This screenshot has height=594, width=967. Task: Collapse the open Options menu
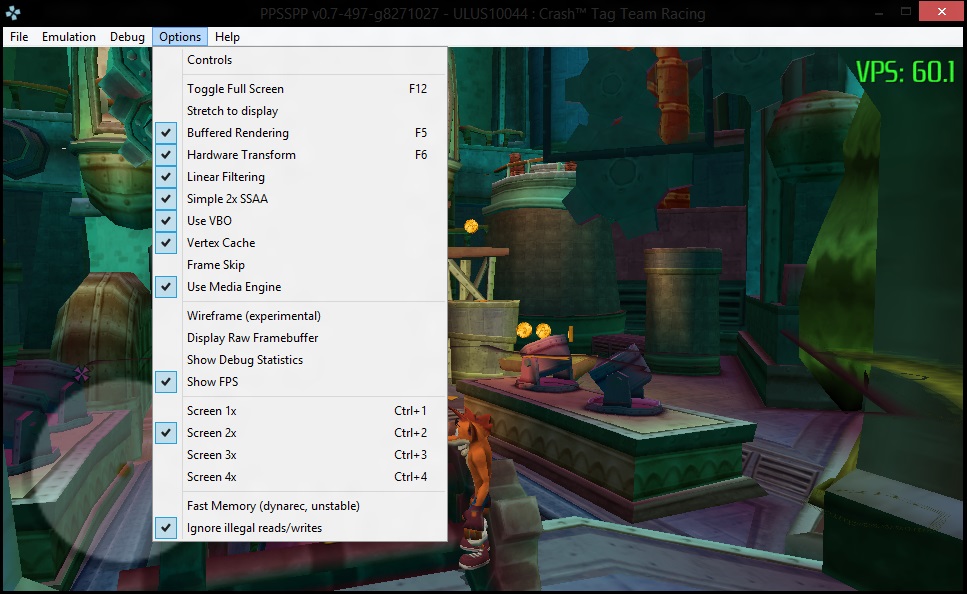pos(180,37)
